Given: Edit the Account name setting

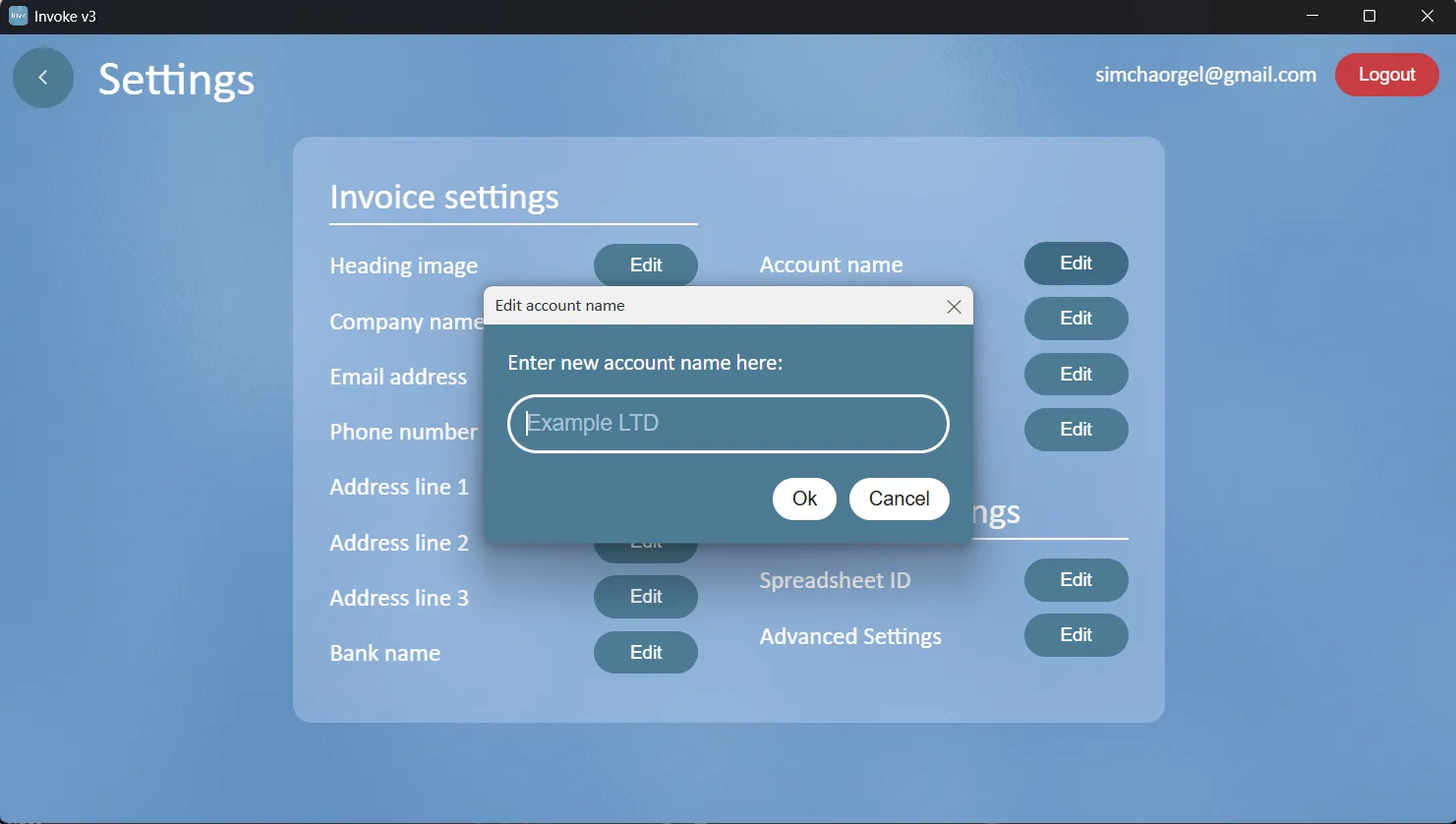Looking at the screenshot, I should 1077,264.
